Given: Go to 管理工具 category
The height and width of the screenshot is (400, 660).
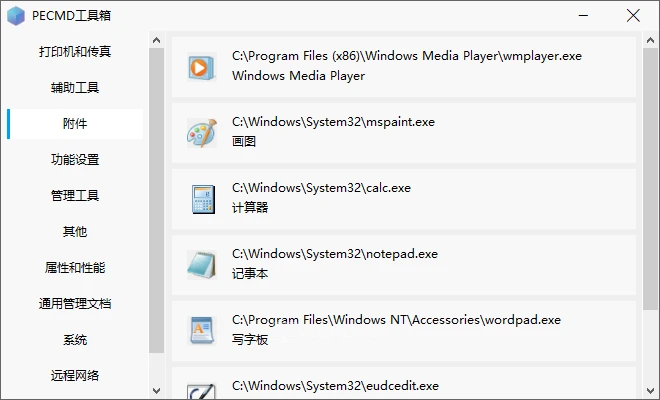Looking at the screenshot, I should 75,196.
